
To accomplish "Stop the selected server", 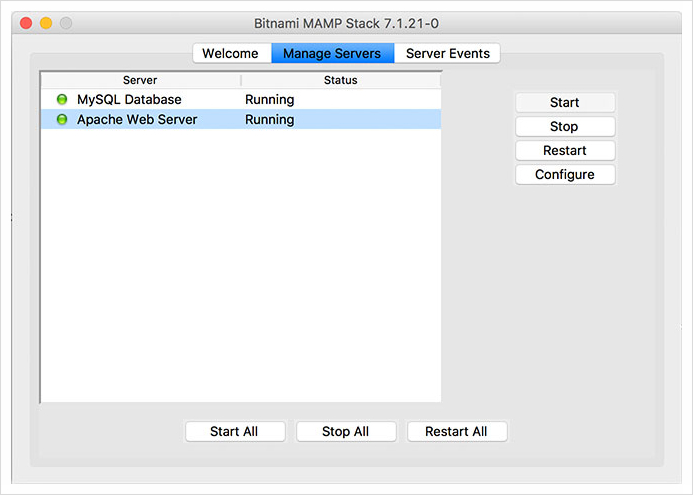I will click(565, 126).
